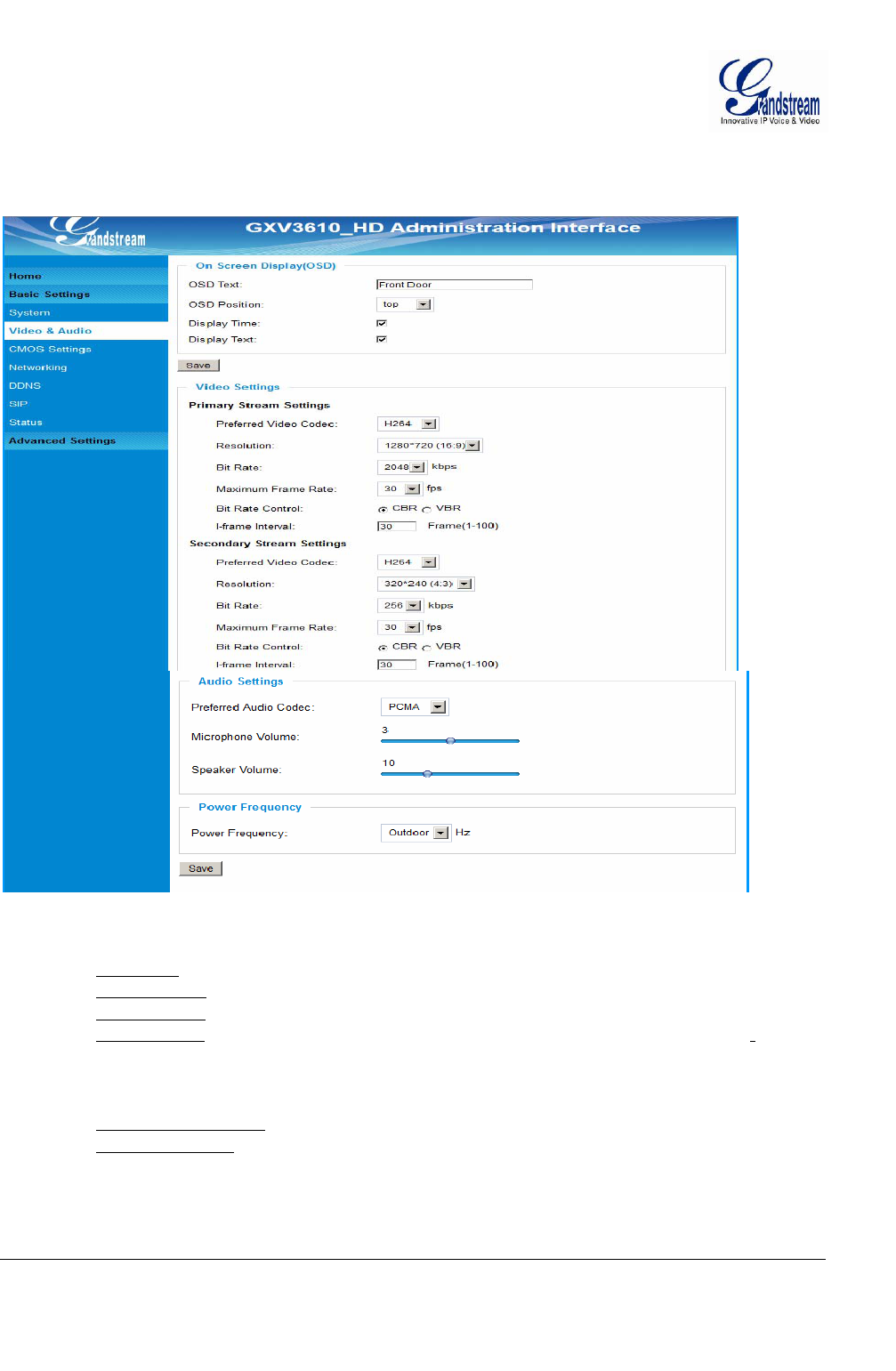
Task: Select VBR for primary stream
Action: 427,509
